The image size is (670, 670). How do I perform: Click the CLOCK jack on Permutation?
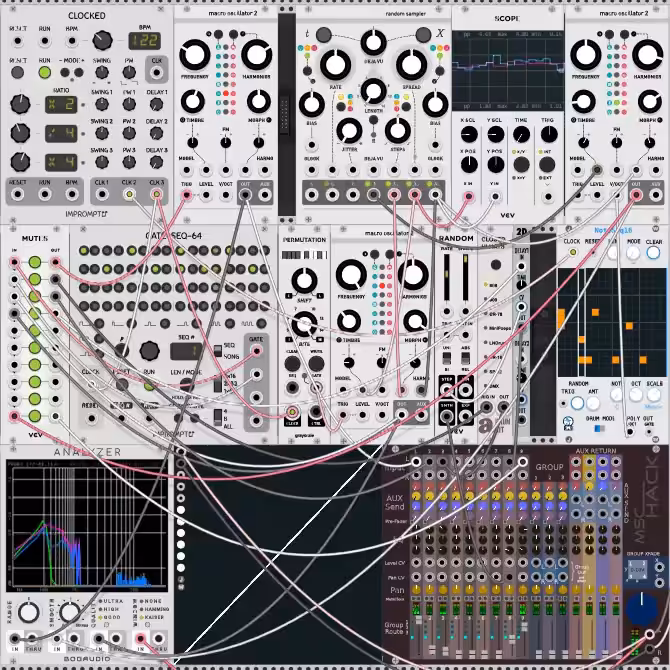pyautogui.click(x=292, y=412)
